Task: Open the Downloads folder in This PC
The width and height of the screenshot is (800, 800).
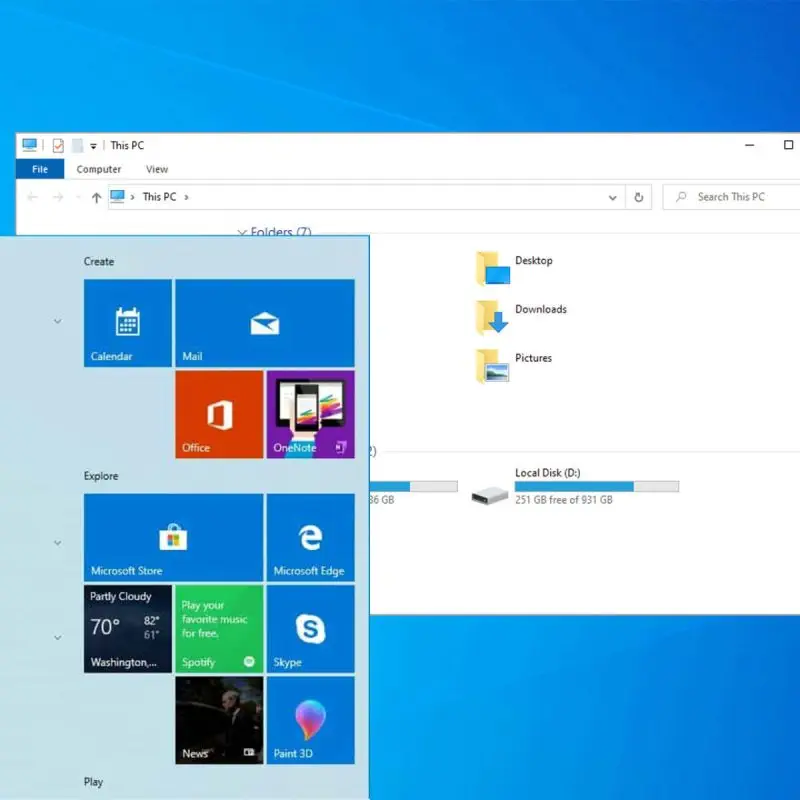Action: pos(521,317)
